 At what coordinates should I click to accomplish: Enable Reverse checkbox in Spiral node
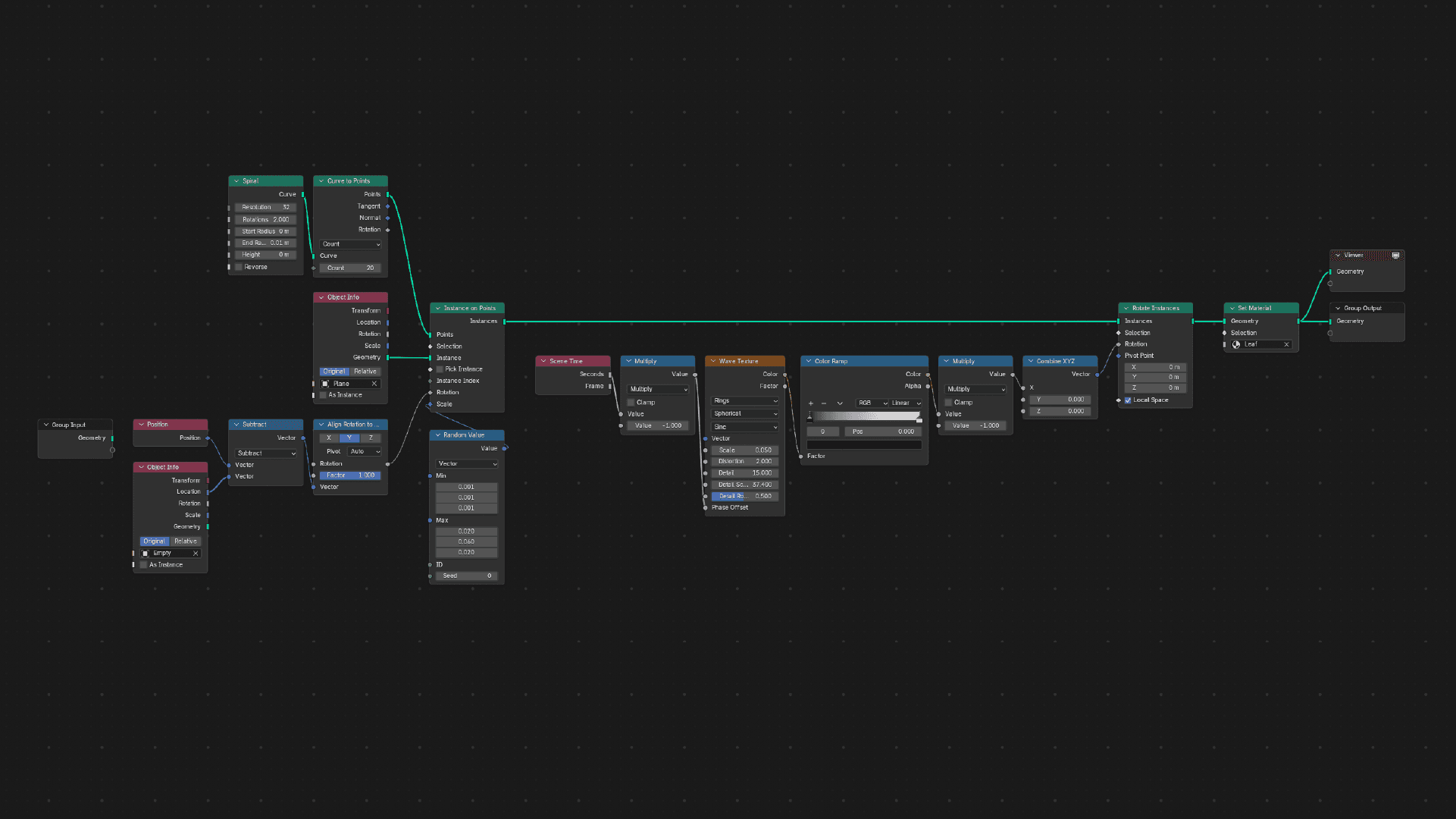coord(239,267)
